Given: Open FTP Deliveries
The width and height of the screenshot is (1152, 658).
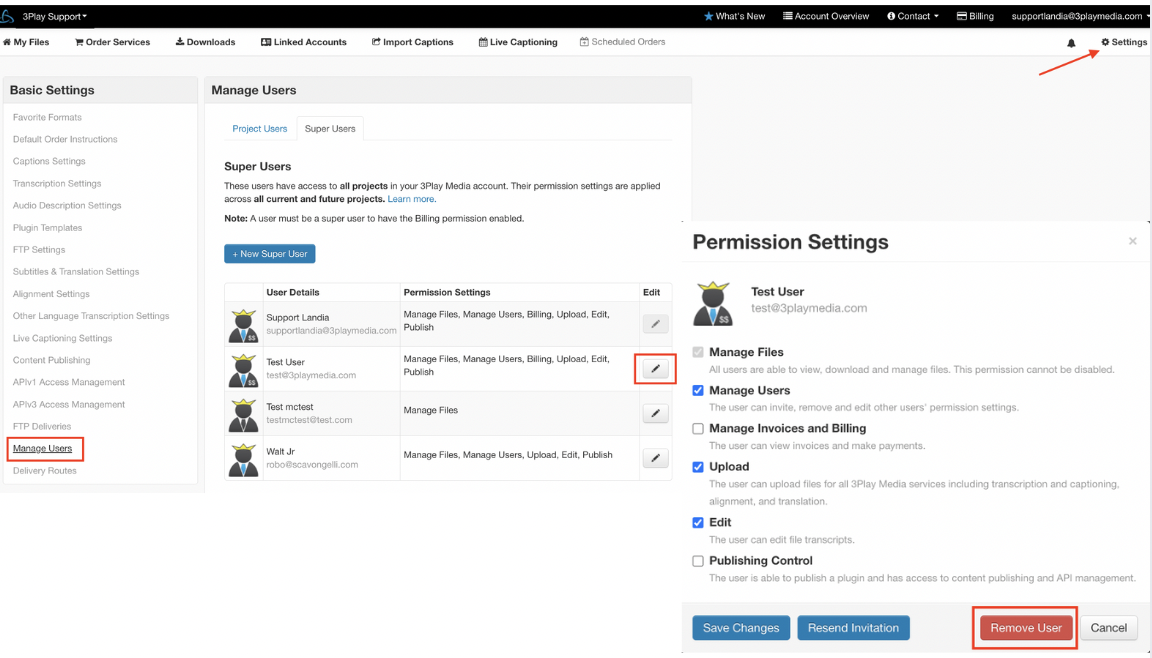Looking at the screenshot, I should [42, 427].
